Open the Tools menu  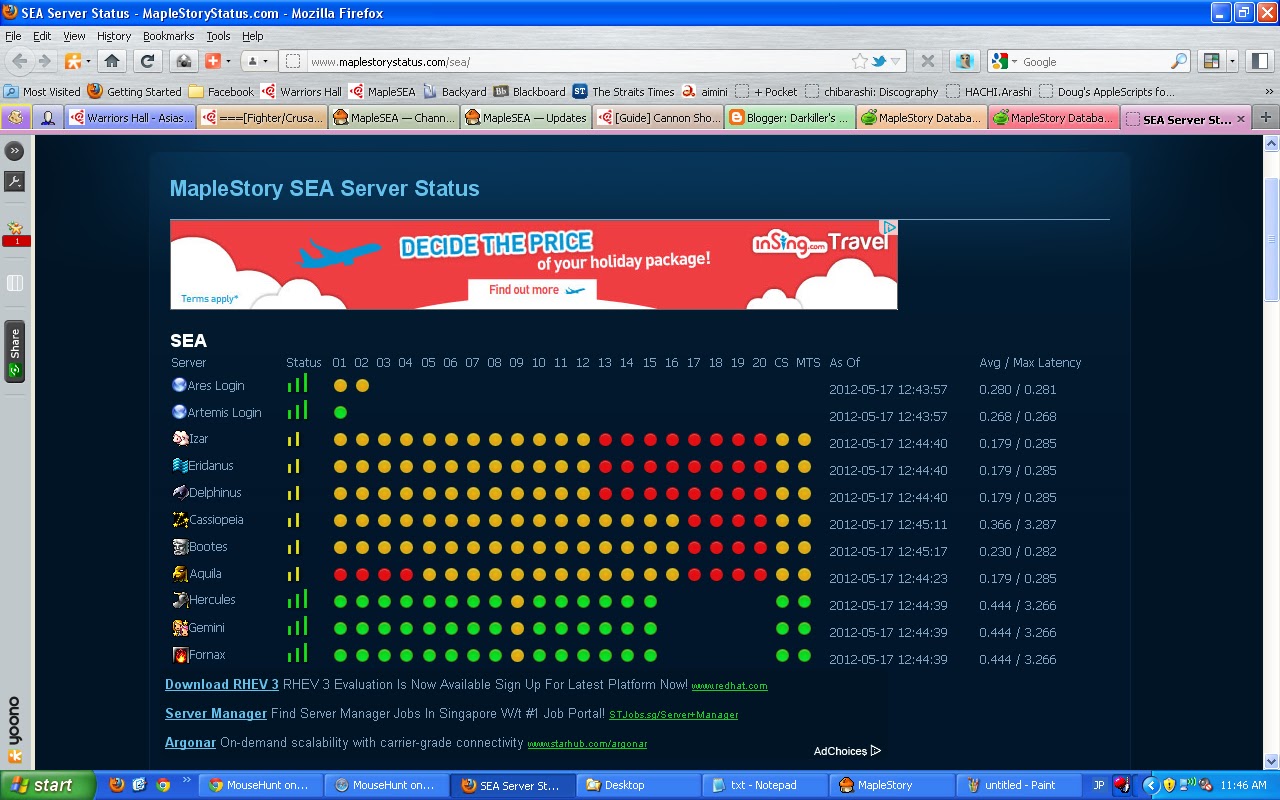tap(218, 36)
